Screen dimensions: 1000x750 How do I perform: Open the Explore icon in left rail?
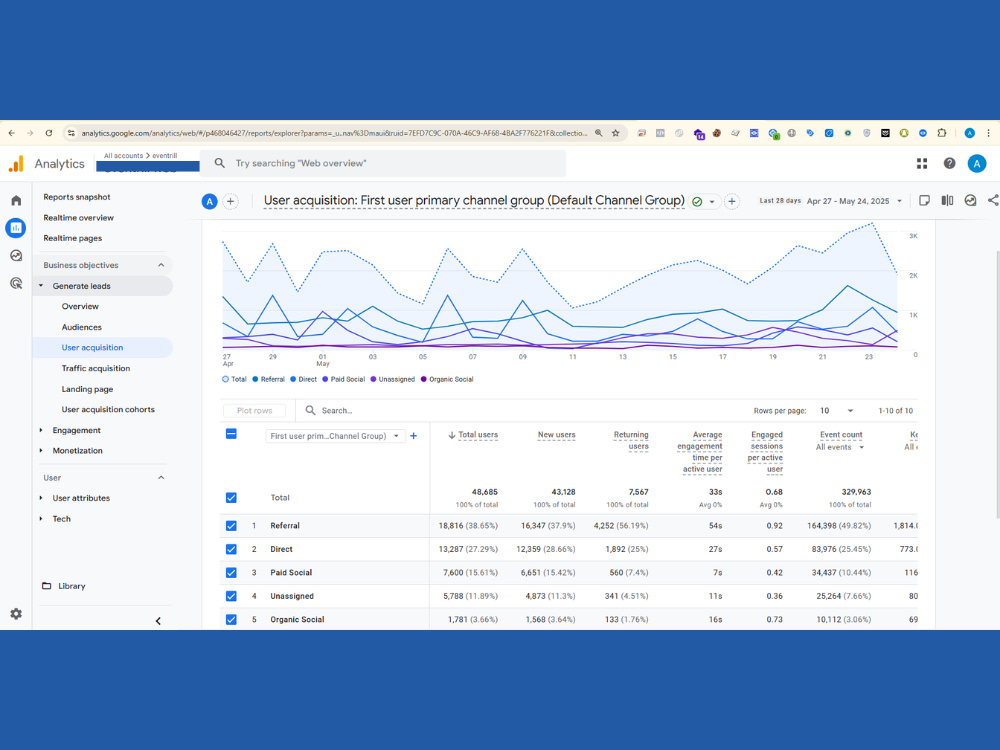coord(16,256)
